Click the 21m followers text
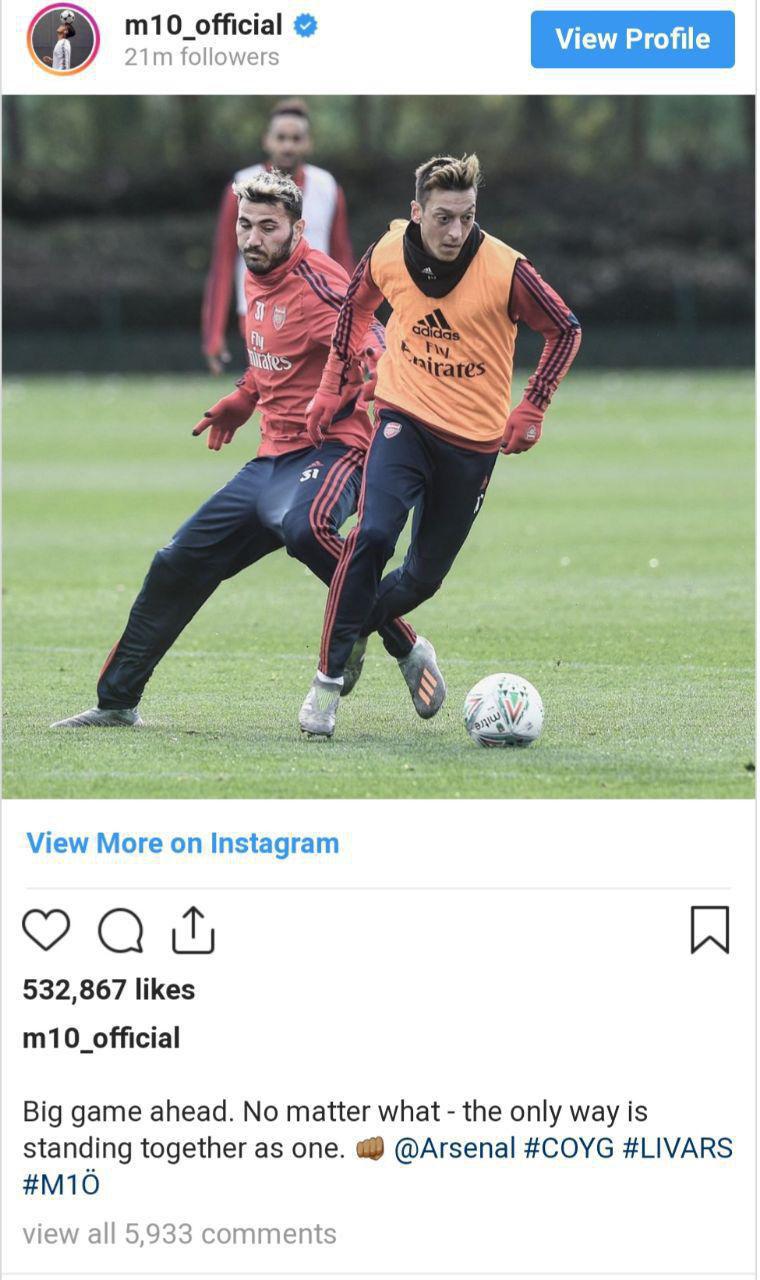The width and height of the screenshot is (760, 1280). [202, 57]
